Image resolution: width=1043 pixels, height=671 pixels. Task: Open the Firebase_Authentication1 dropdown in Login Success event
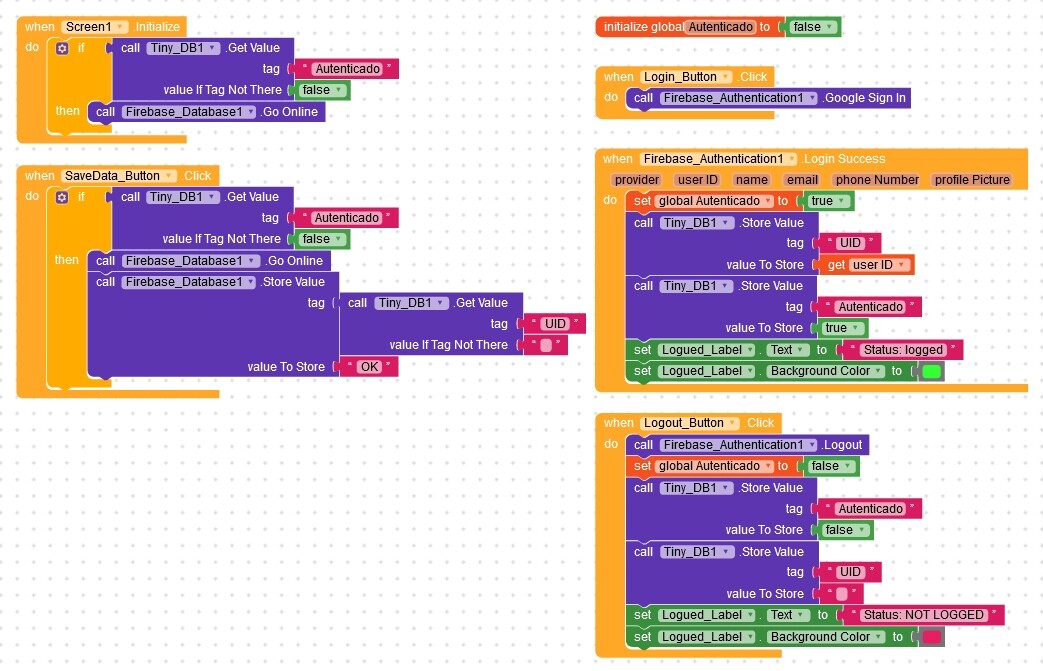point(718,159)
